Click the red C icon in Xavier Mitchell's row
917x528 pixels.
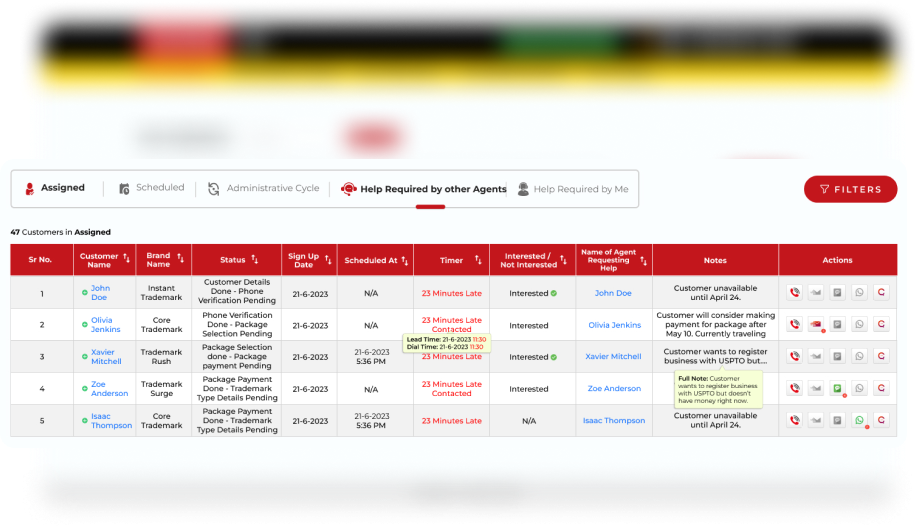tap(881, 356)
